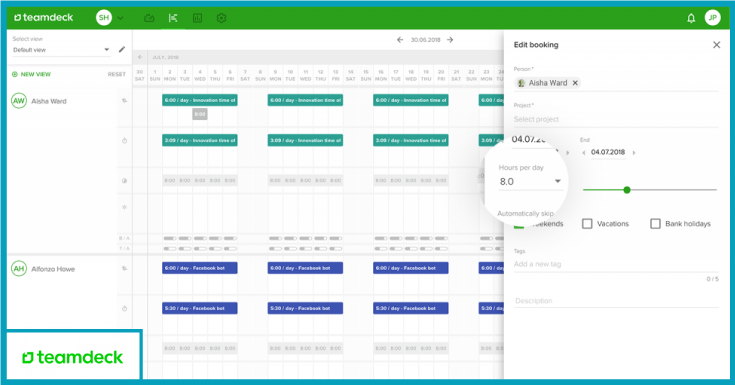Click the green booking slider handle
Viewport: 735px width, 385px height.
(x=627, y=190)
